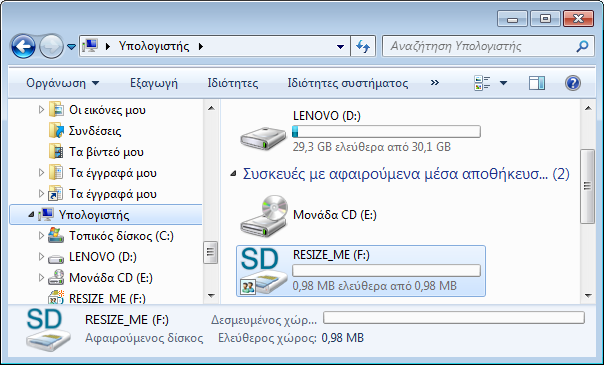
Task: Click 0,98 MB ελεύθερα από 0,98 MB text
Action: (x=374, y=286)
